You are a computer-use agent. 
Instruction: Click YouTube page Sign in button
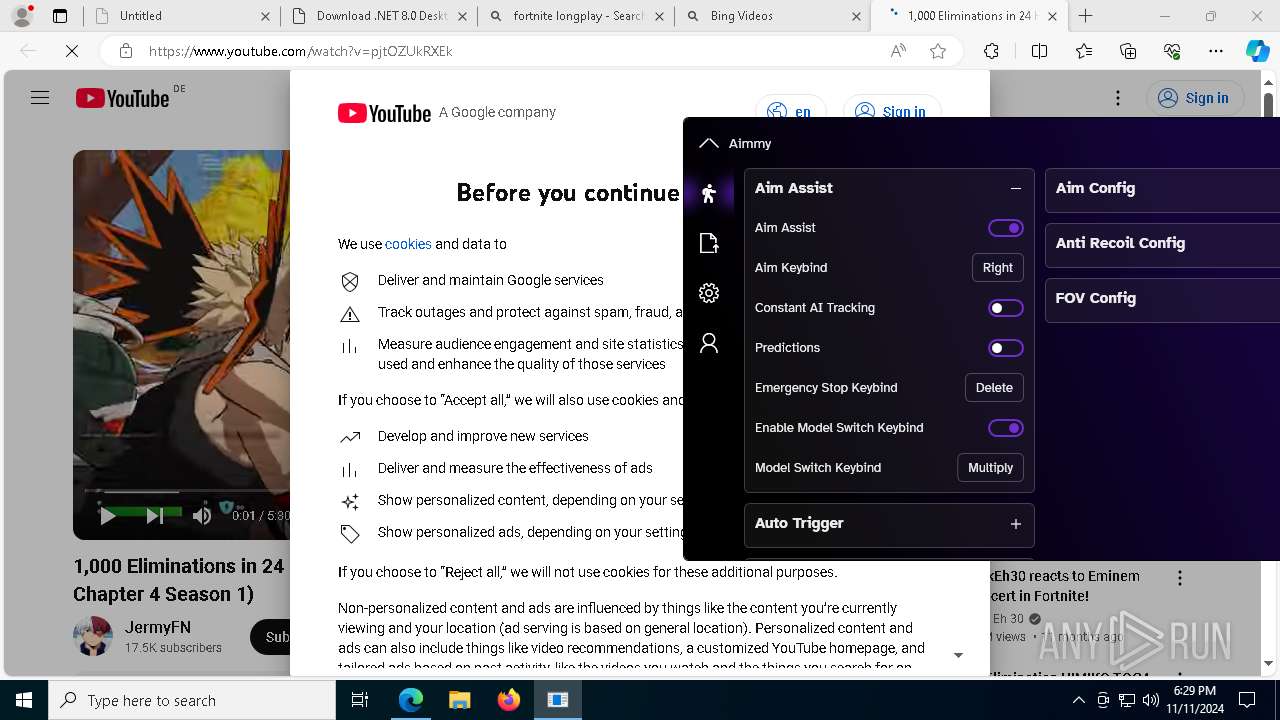coord(1194,98)
